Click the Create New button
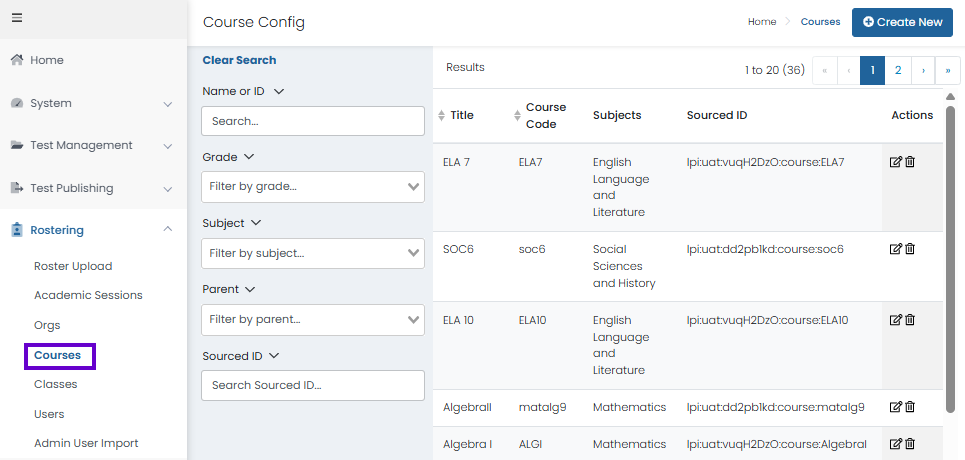965x460 pixels. pos(902,22)
